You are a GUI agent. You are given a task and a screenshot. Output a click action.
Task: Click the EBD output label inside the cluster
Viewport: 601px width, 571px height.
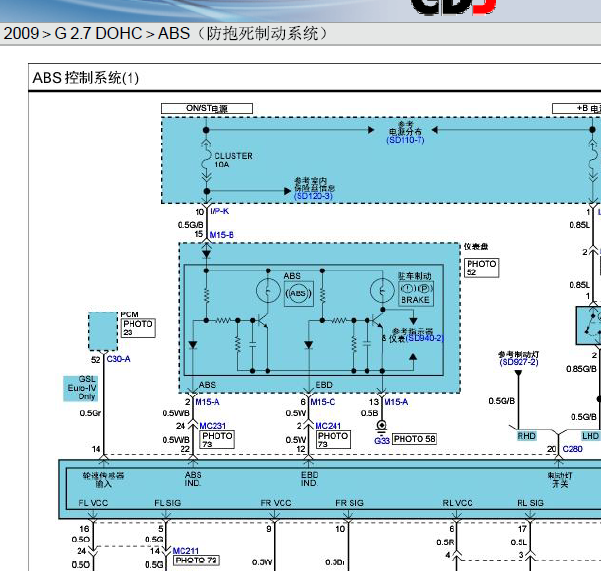(324, 385)
